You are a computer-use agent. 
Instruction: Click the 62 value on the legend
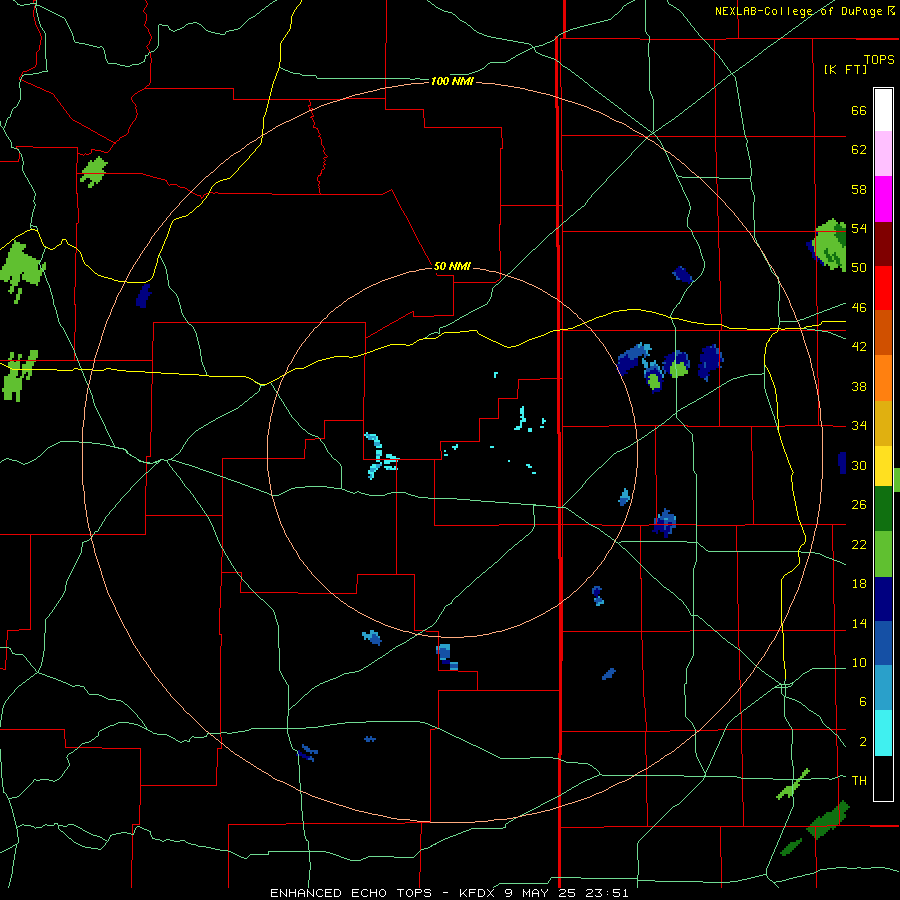(x=859, y=150)
